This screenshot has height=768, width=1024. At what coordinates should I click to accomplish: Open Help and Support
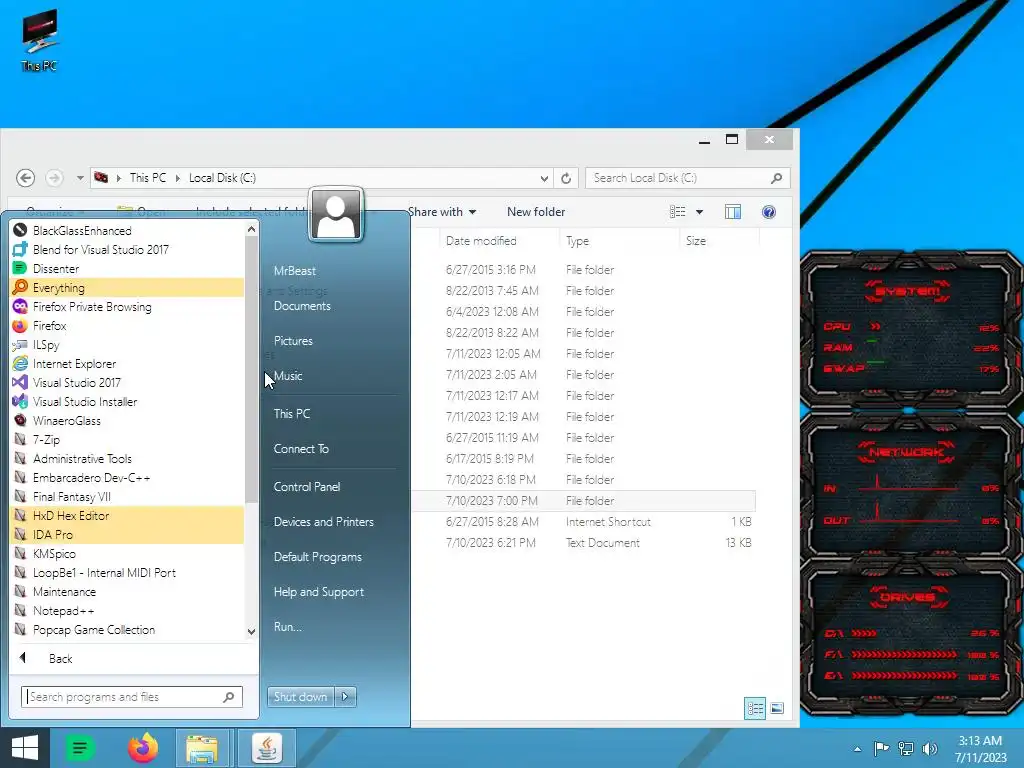click(319, 592)
